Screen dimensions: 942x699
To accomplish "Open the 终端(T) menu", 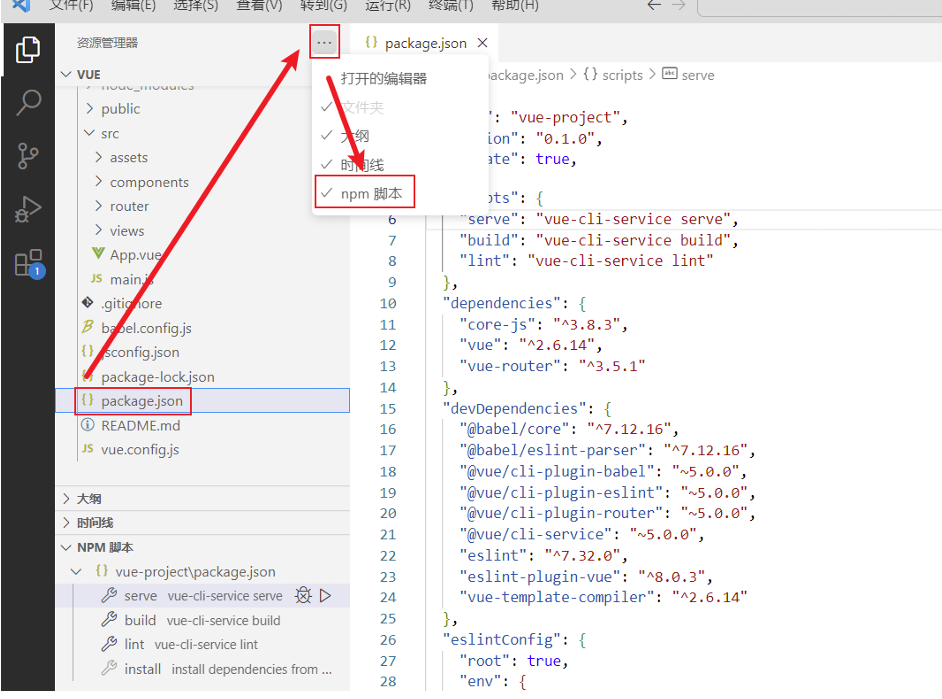I will point(451,5).
